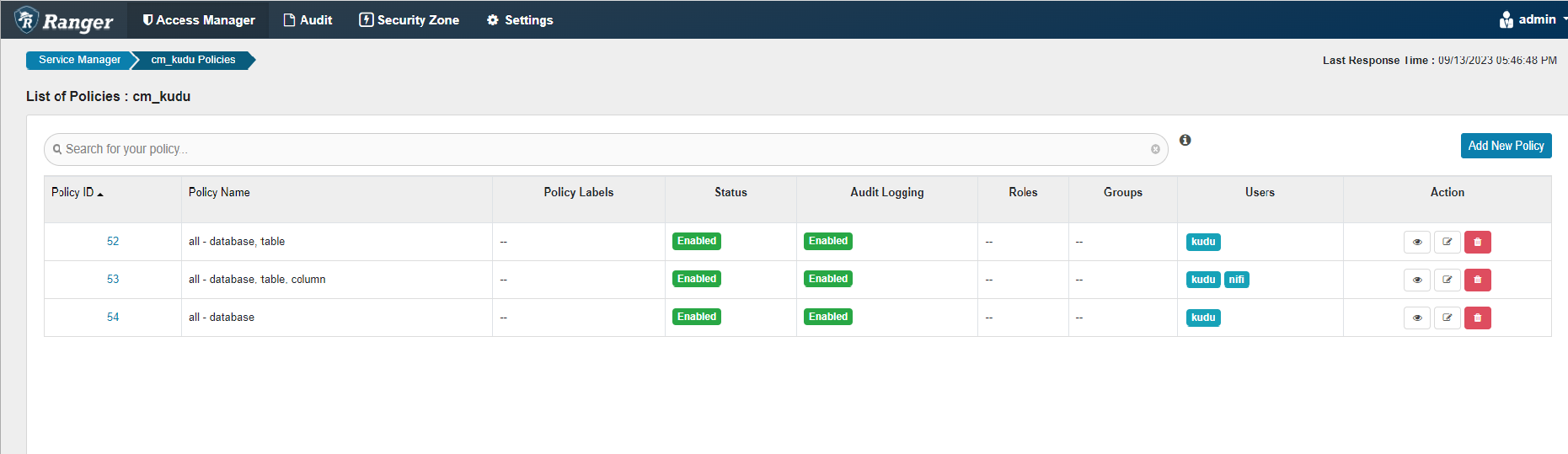Click Status Enabled badge for policy 54

click(697, 317)
